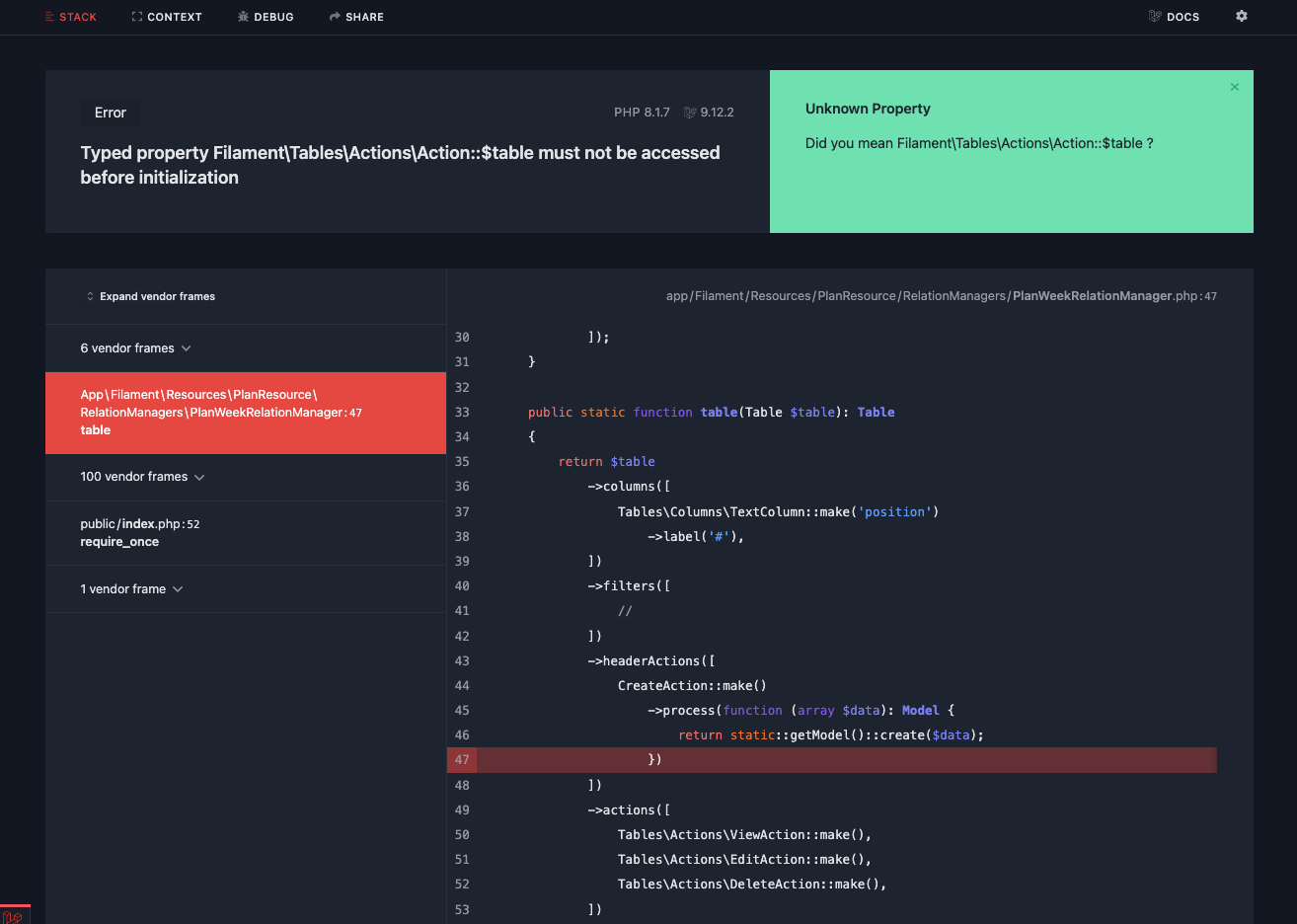Switch to the DEBUG tab
The height and width of the screenshot is (924, 1297).
click(x=266, y=17)
